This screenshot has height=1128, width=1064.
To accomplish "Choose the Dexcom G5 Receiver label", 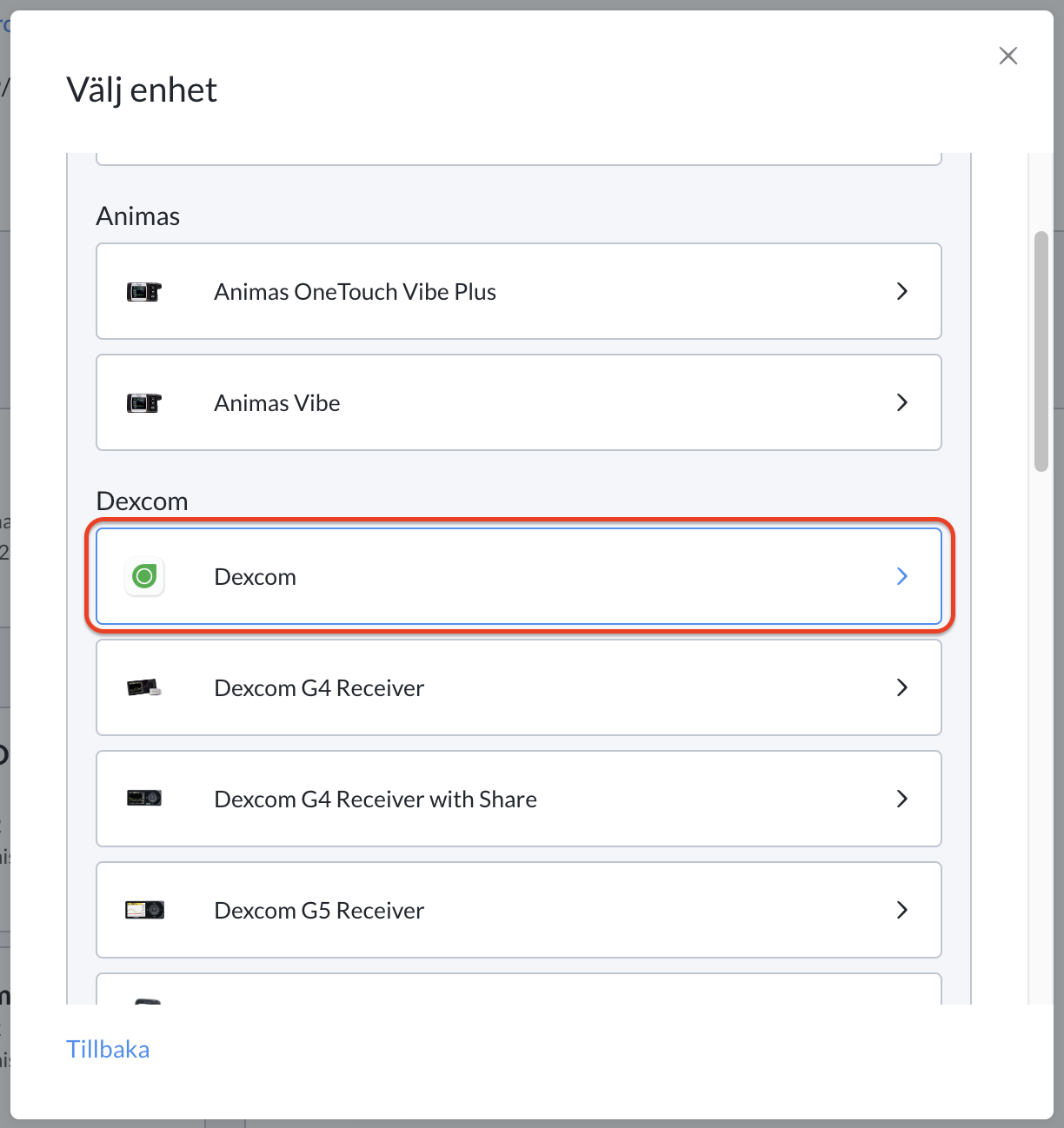I will [319, 911].
